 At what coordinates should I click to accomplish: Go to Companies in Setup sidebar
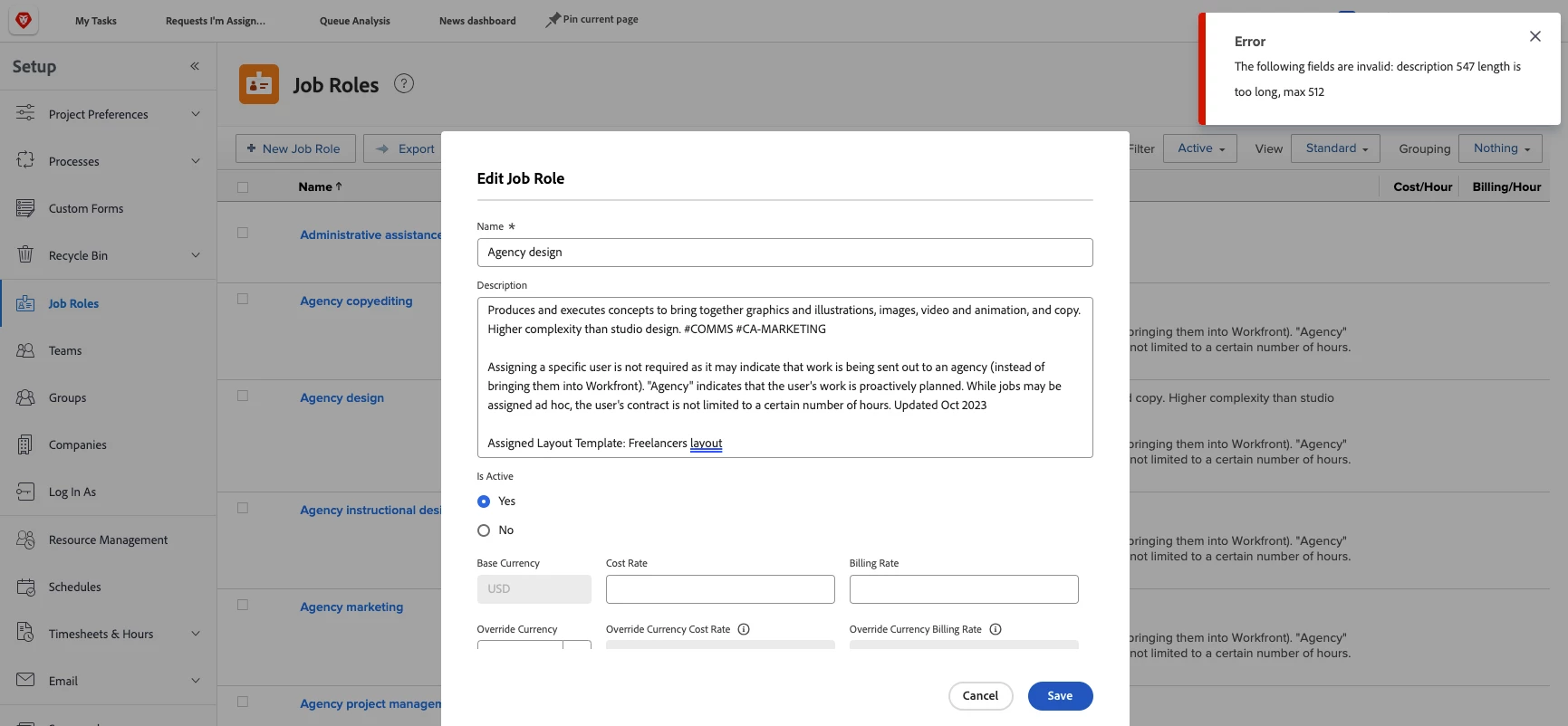coord(78,444)
